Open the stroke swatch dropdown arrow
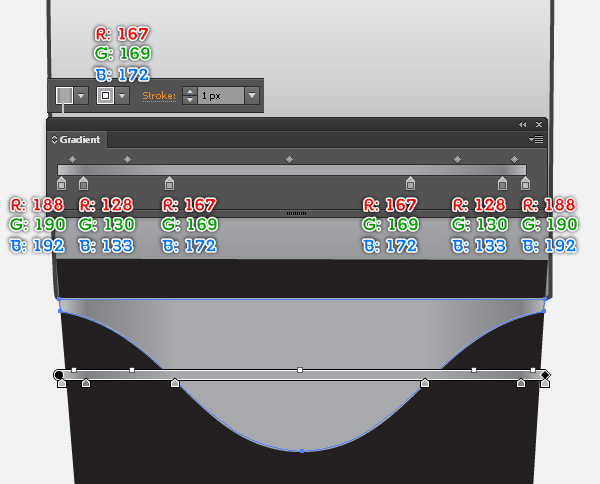 122,96
